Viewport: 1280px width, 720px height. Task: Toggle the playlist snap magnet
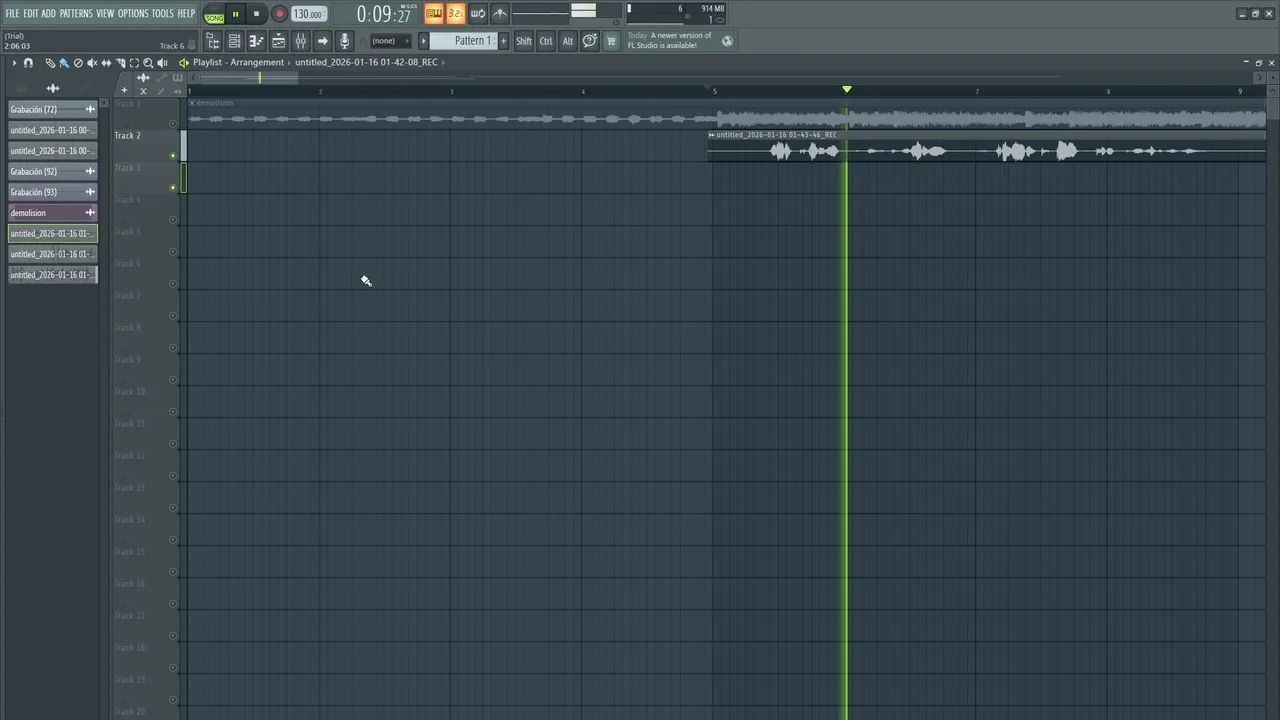pos(28,63)
